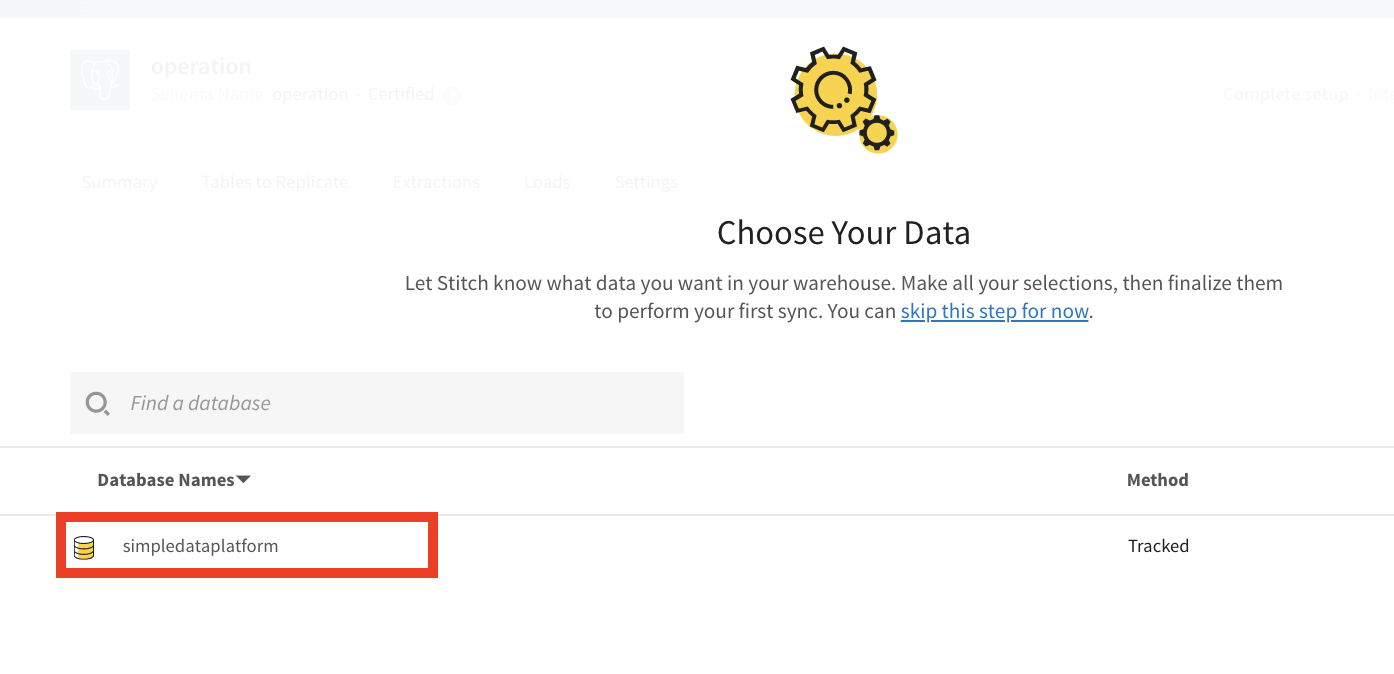Sort by the Database Names arrow
The height and width of the screenshot is (674, 1394).
pos(243,480)
